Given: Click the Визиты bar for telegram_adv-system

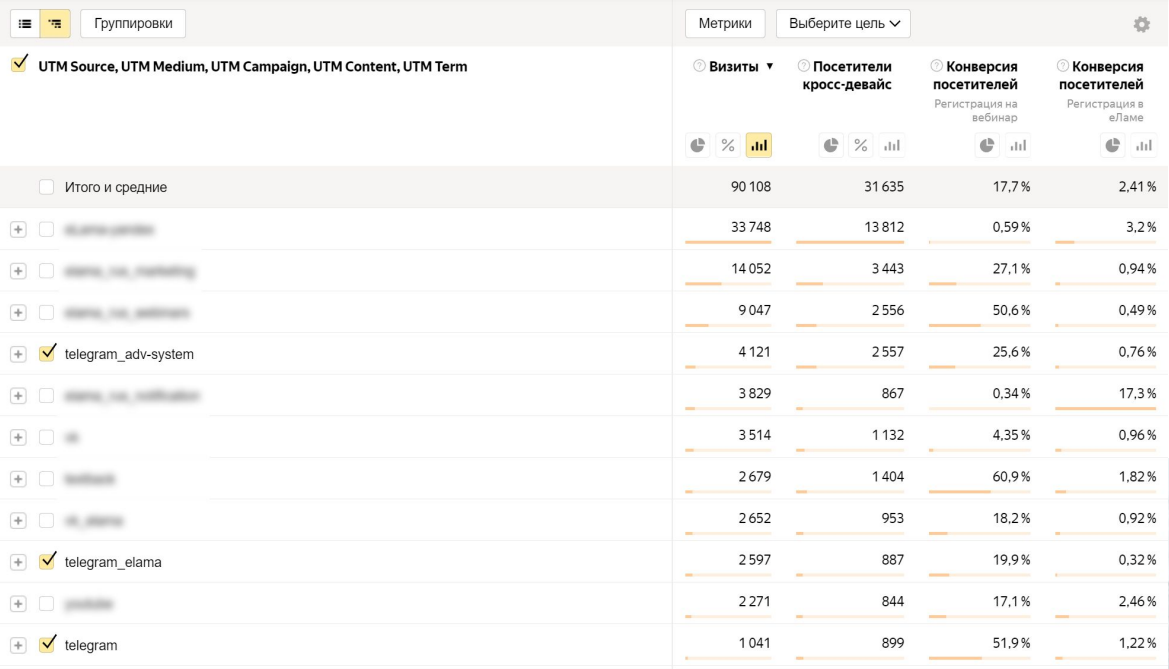Looking at the screenshot, I should 730,367.
